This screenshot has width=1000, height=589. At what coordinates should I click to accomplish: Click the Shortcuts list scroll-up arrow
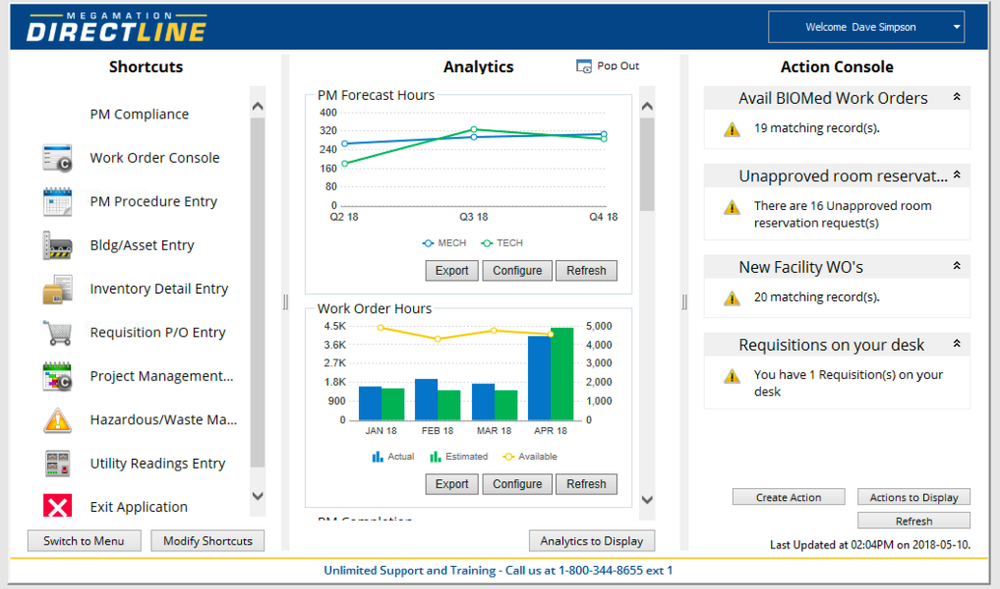(x=258, y=106)
